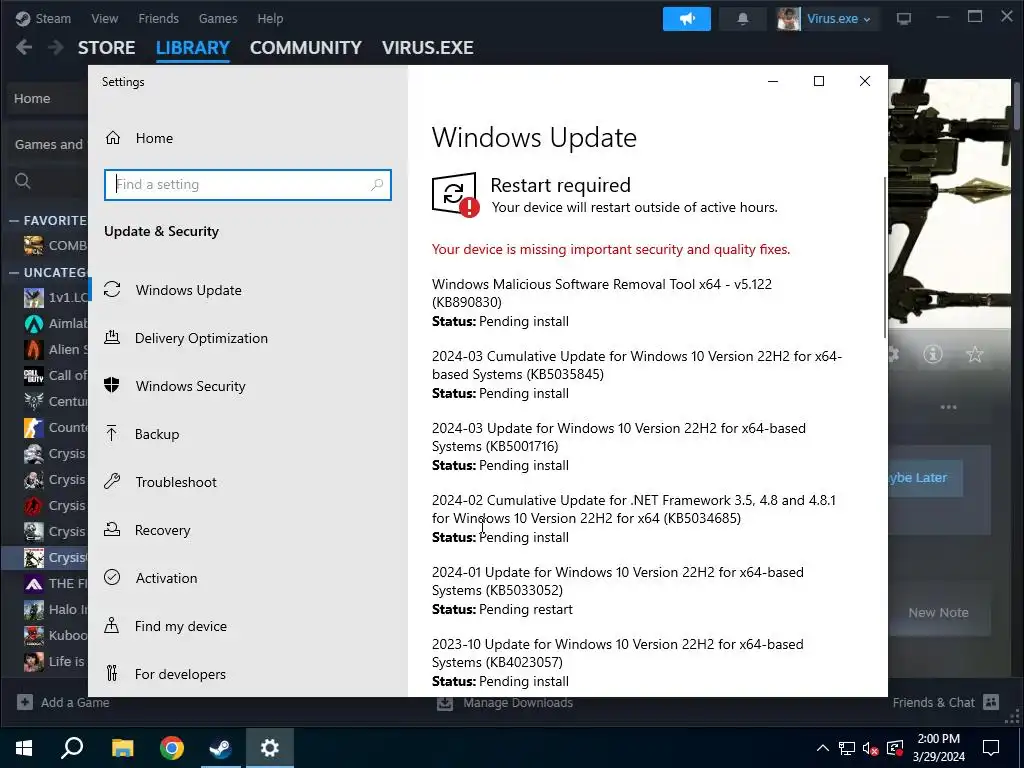Click the Backup upload arrow icon

(112, 434)
